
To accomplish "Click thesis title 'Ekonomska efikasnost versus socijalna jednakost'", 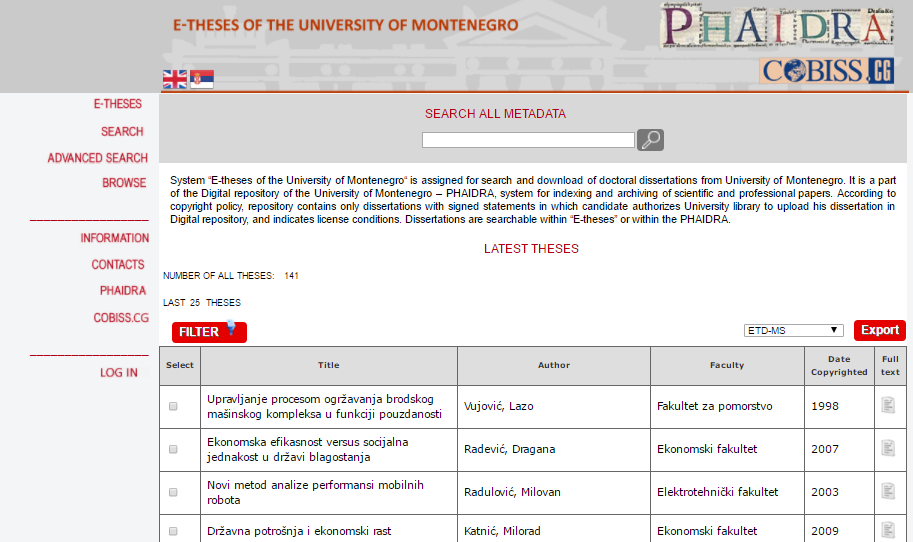I will click(x=307, y=449).
